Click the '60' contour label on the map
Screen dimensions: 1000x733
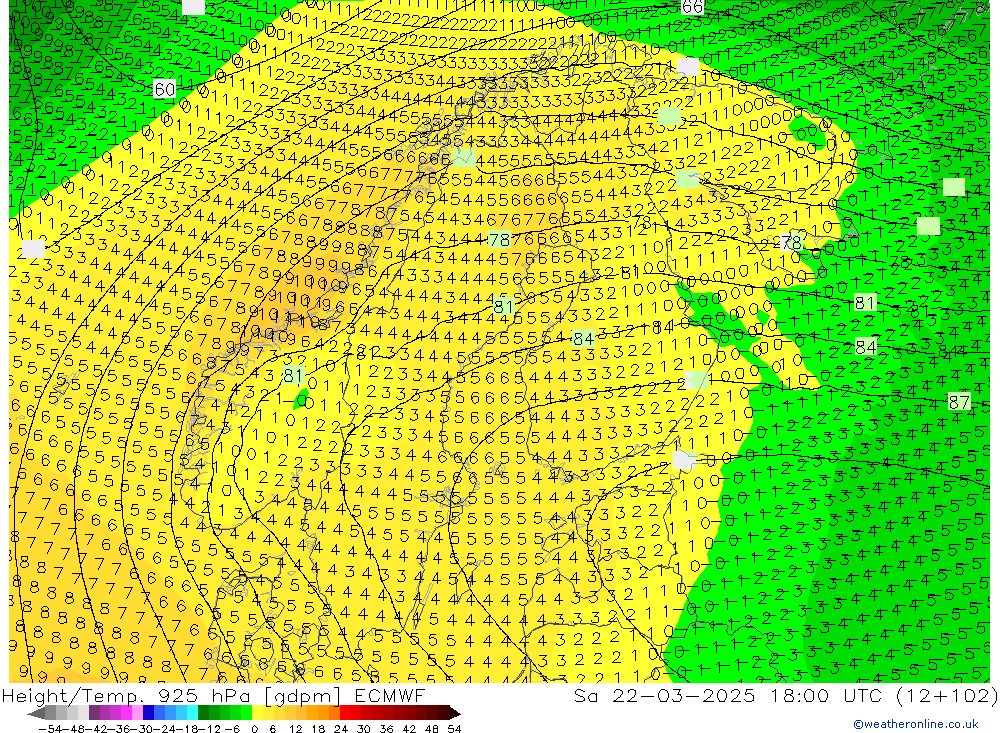pos(165,89)
